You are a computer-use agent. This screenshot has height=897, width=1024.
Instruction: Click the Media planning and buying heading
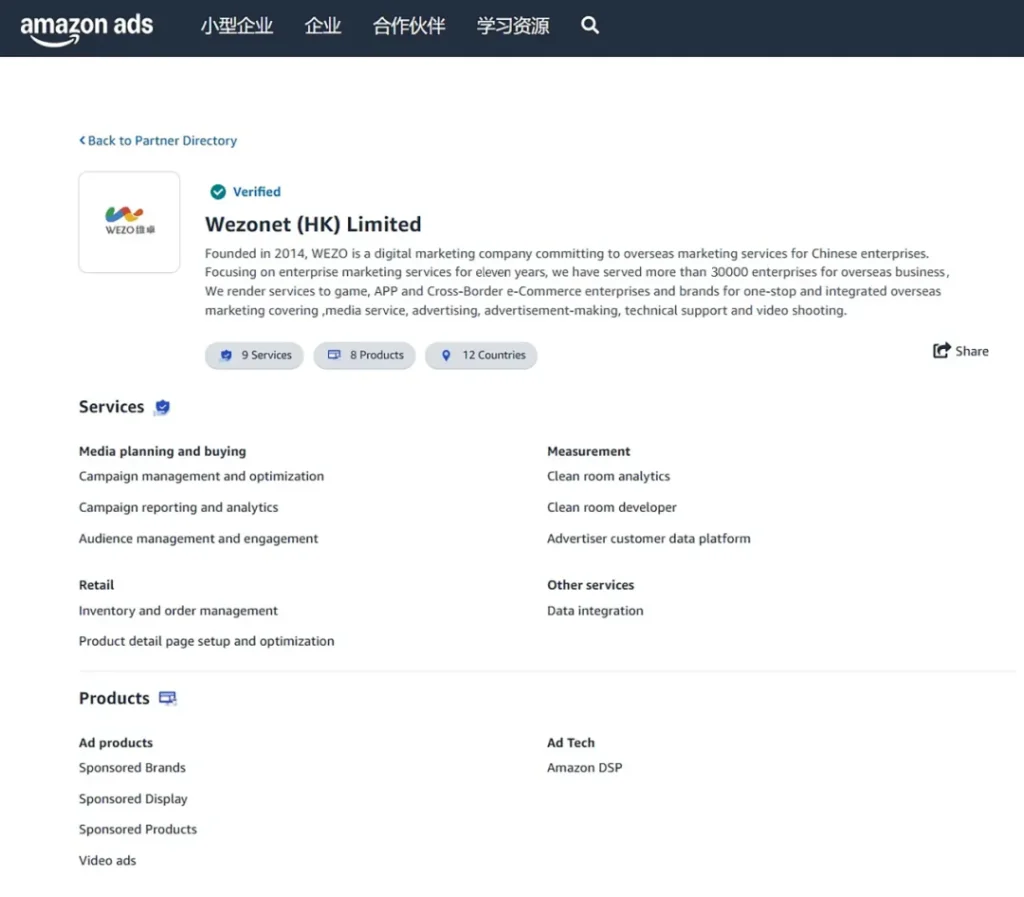tap(163, 451)
